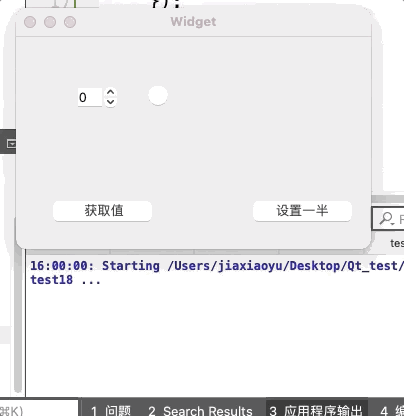404x416 pixels.
Task: Click the Widget window title bar
Action: click(x=193, y=22)
